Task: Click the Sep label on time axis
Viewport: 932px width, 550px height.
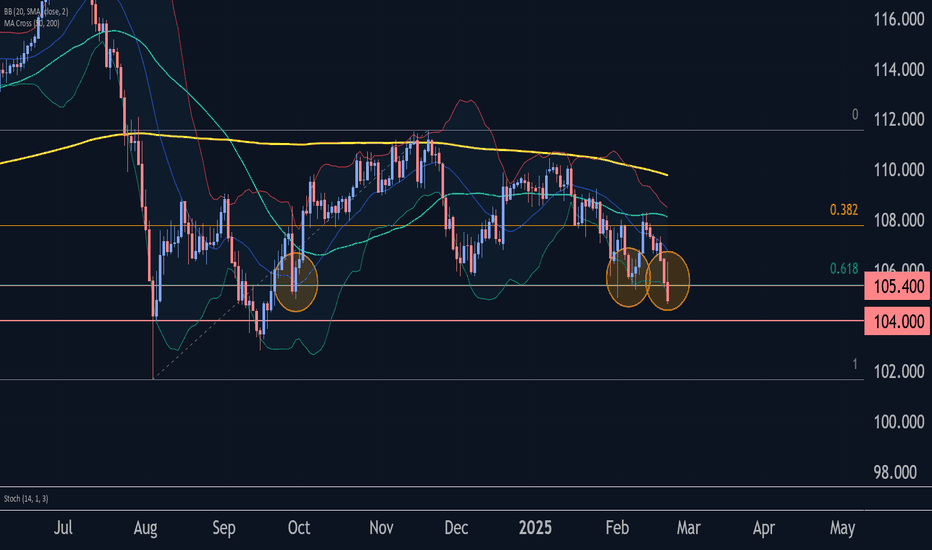Action: pos(224,528)
